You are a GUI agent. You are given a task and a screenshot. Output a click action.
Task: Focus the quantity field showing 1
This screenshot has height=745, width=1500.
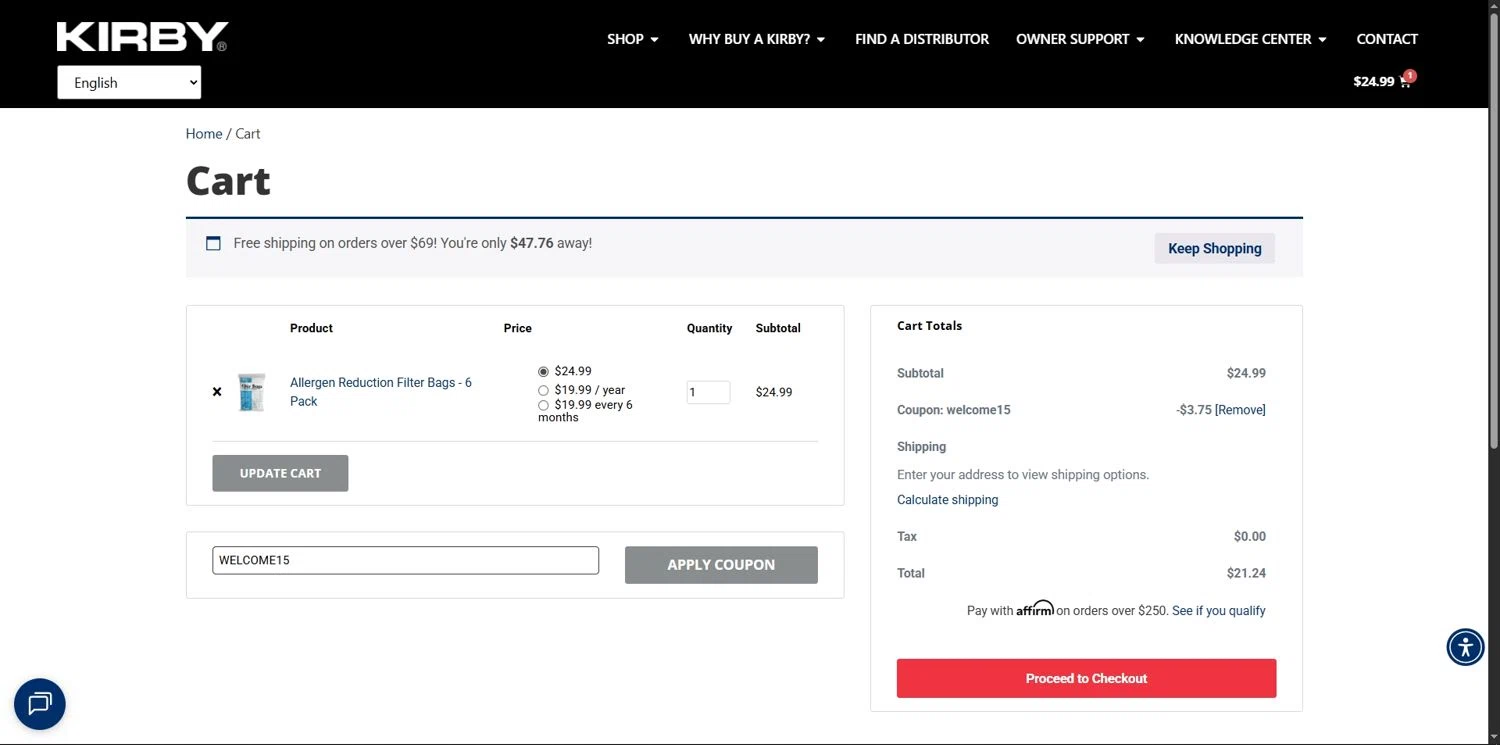(708, 392)
